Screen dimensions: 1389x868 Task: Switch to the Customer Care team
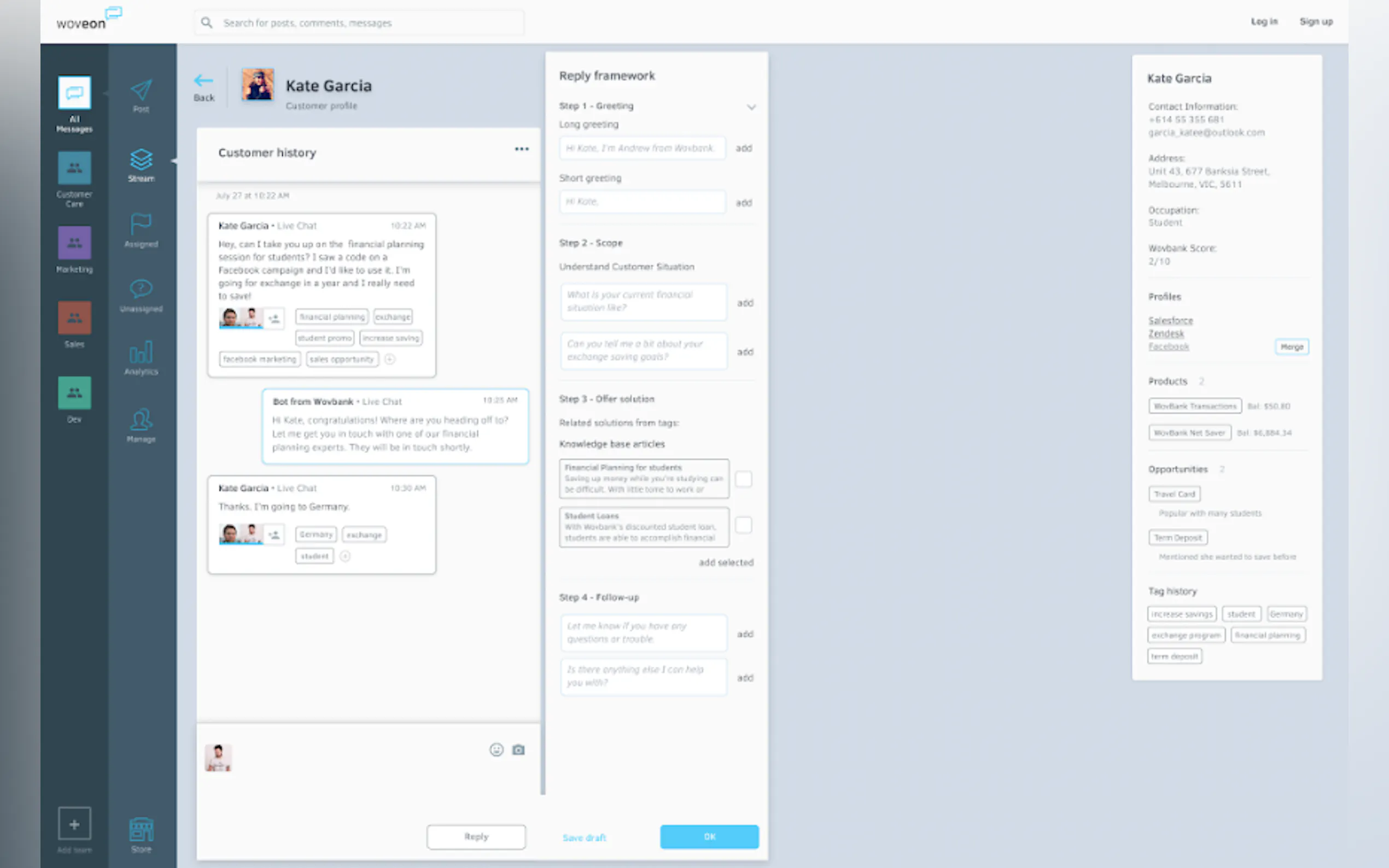[x=74, y=168]
